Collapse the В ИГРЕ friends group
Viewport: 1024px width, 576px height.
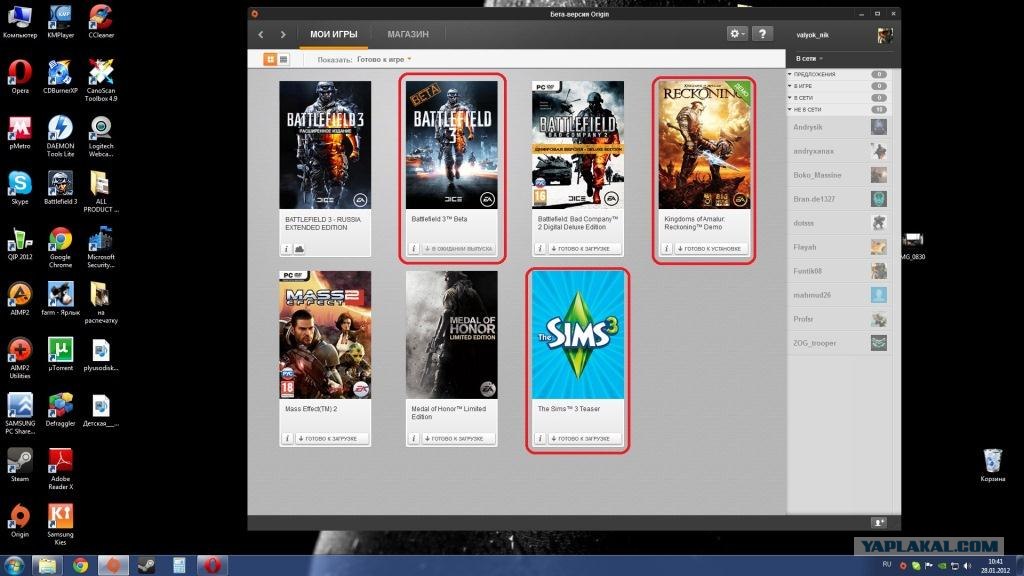tap(838, 86)
